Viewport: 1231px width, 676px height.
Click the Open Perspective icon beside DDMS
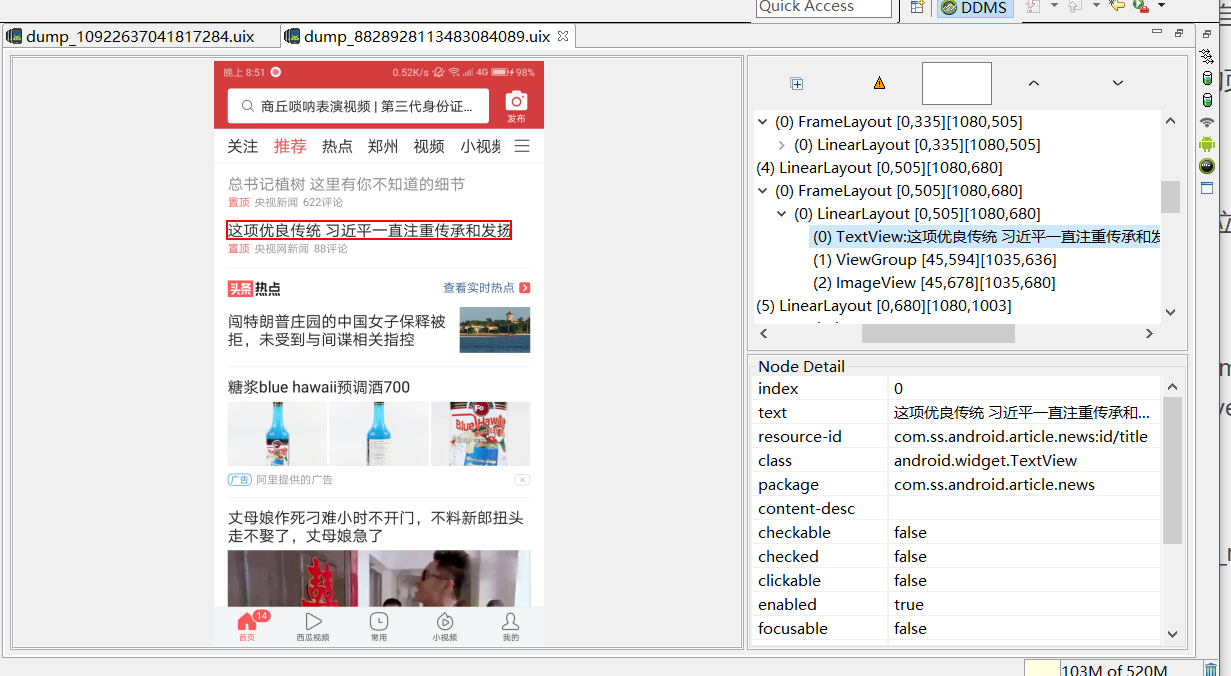916,8
